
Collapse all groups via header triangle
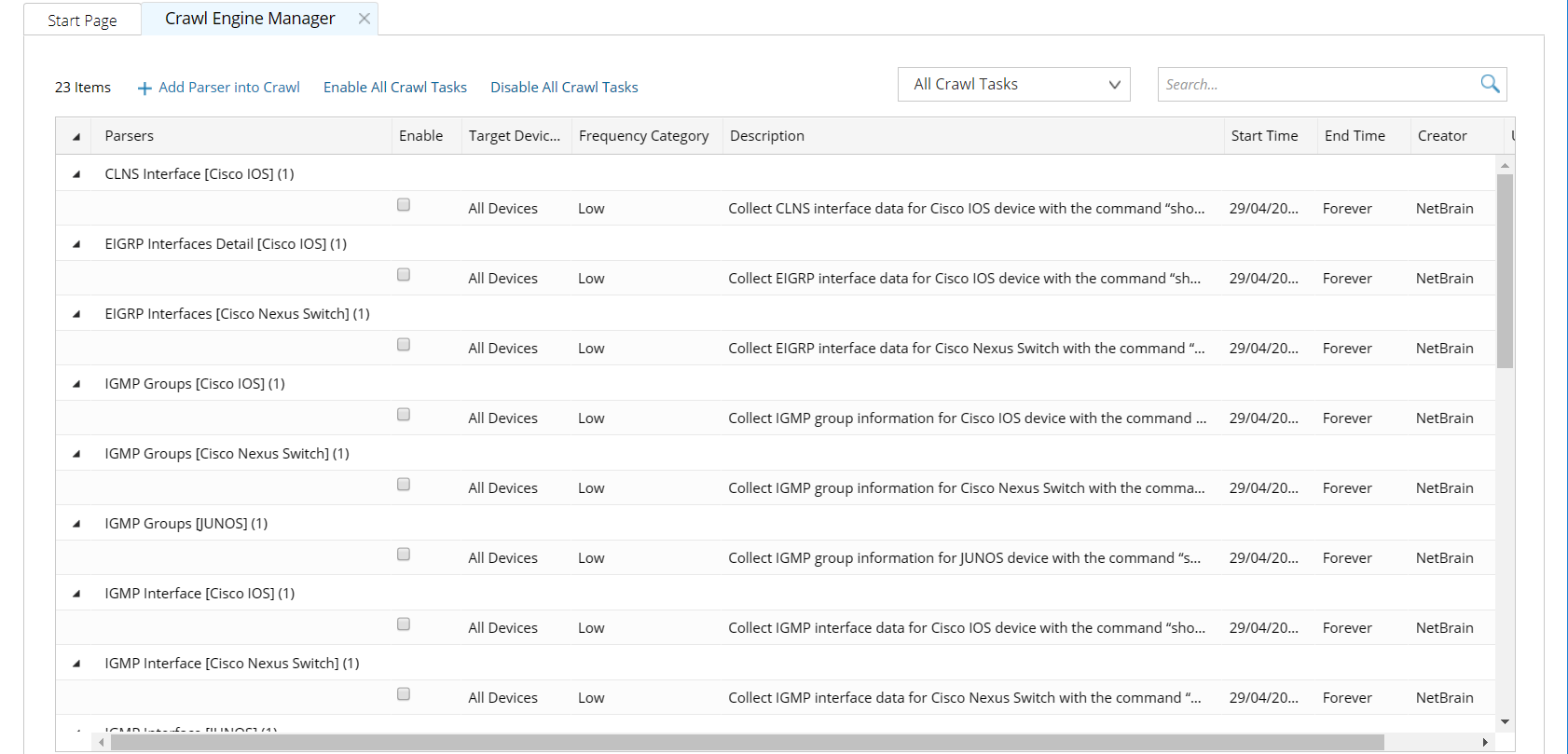pyautogui.click(x=76, y=136)
